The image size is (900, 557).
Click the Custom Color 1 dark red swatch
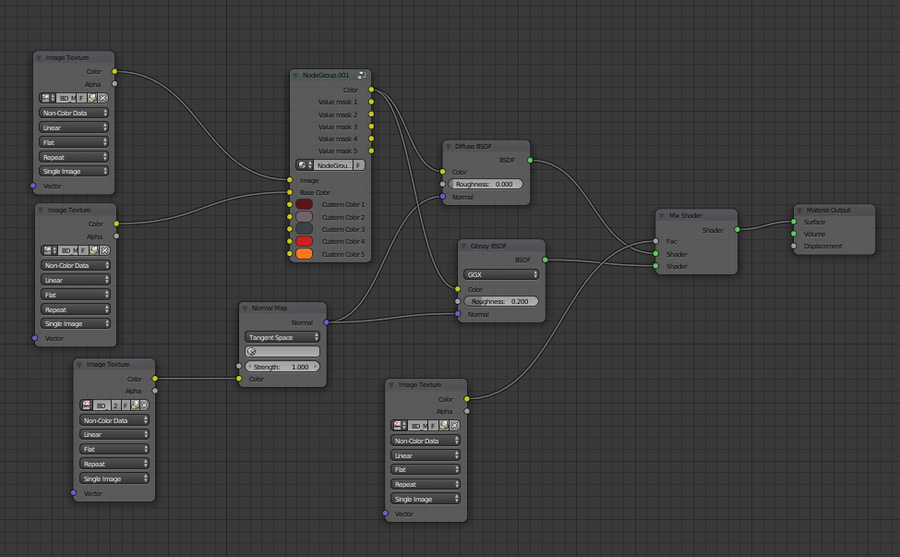point(304,204)
